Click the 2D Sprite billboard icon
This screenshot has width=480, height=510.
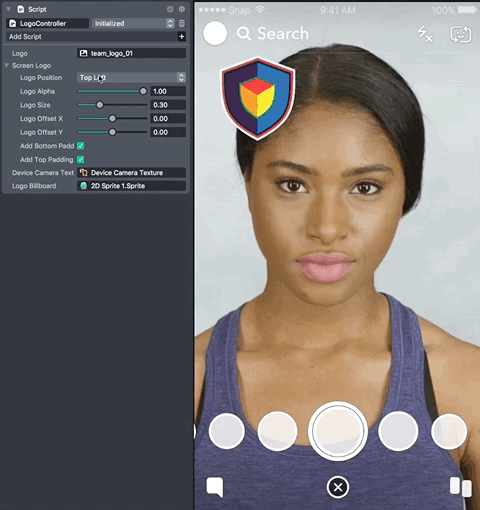coord(83,186)
